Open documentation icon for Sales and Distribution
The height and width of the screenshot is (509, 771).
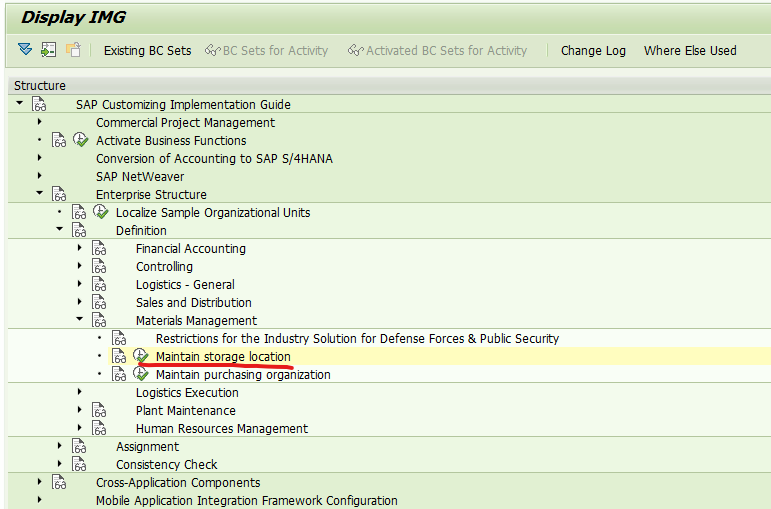99,302
